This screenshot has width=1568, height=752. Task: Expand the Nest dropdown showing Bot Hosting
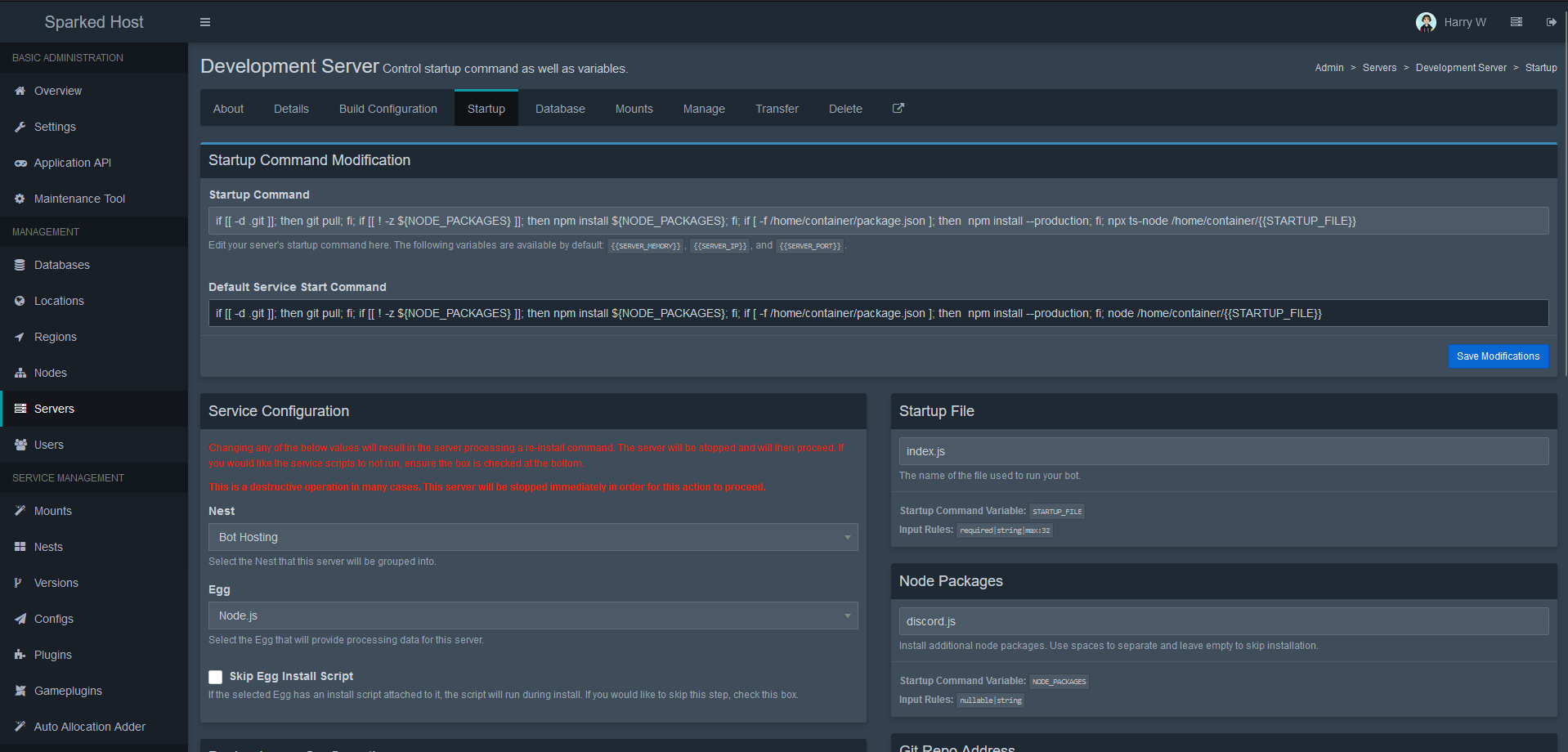pos(532,537)
